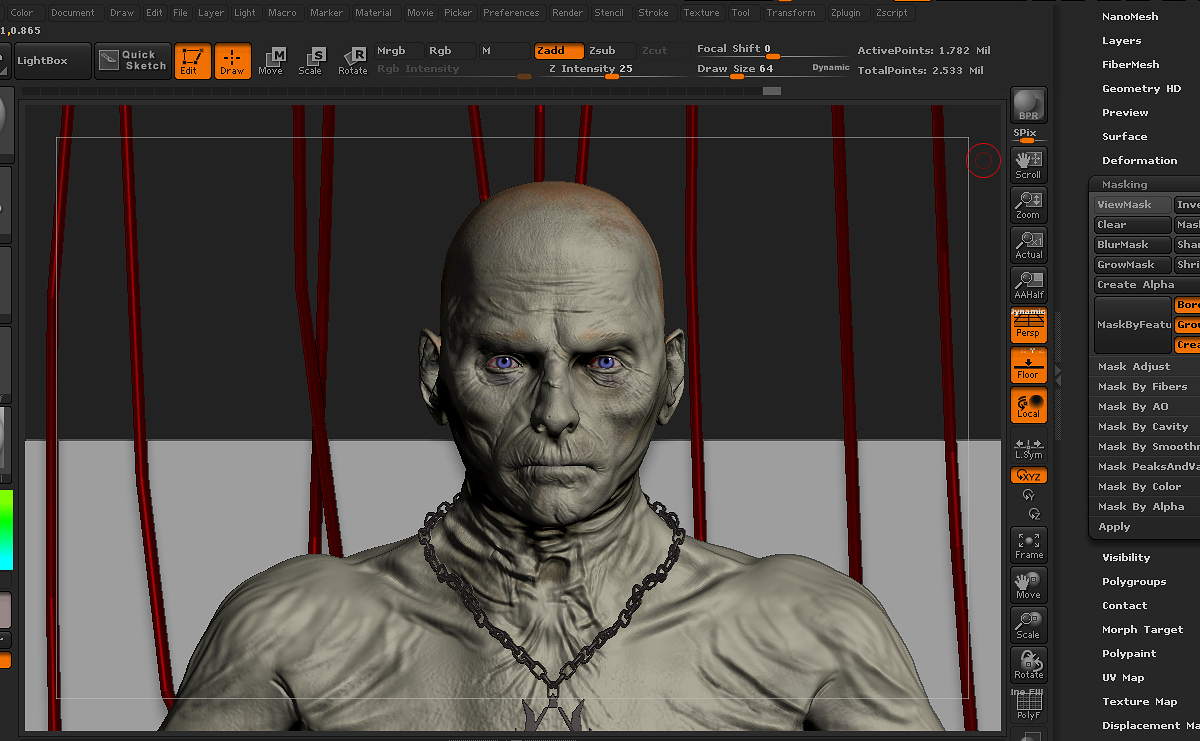
Task: Click the color gradient picker on left
Action: (x=5, y=528)
